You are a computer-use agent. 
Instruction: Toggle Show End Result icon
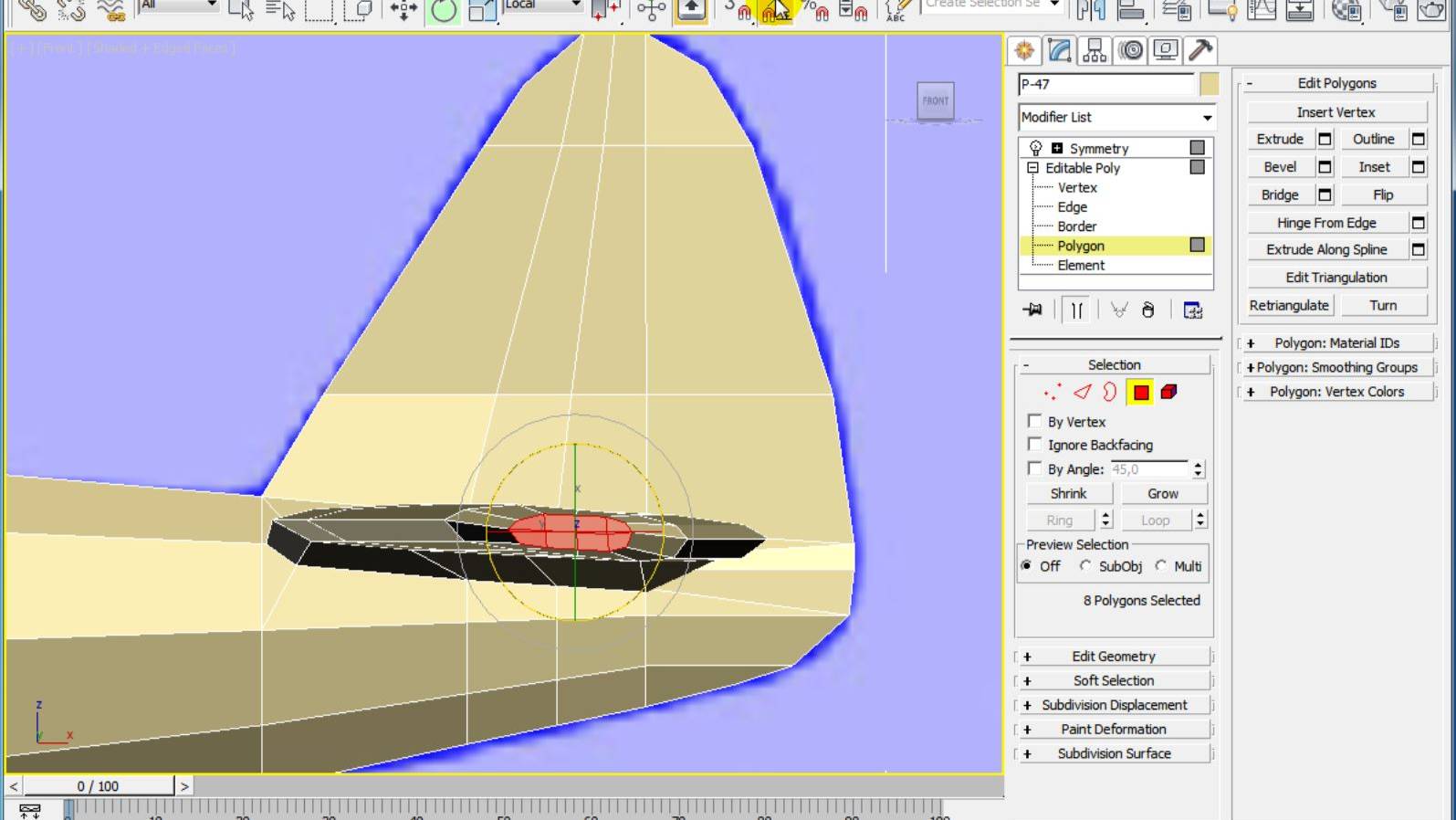coord(1077,310)
